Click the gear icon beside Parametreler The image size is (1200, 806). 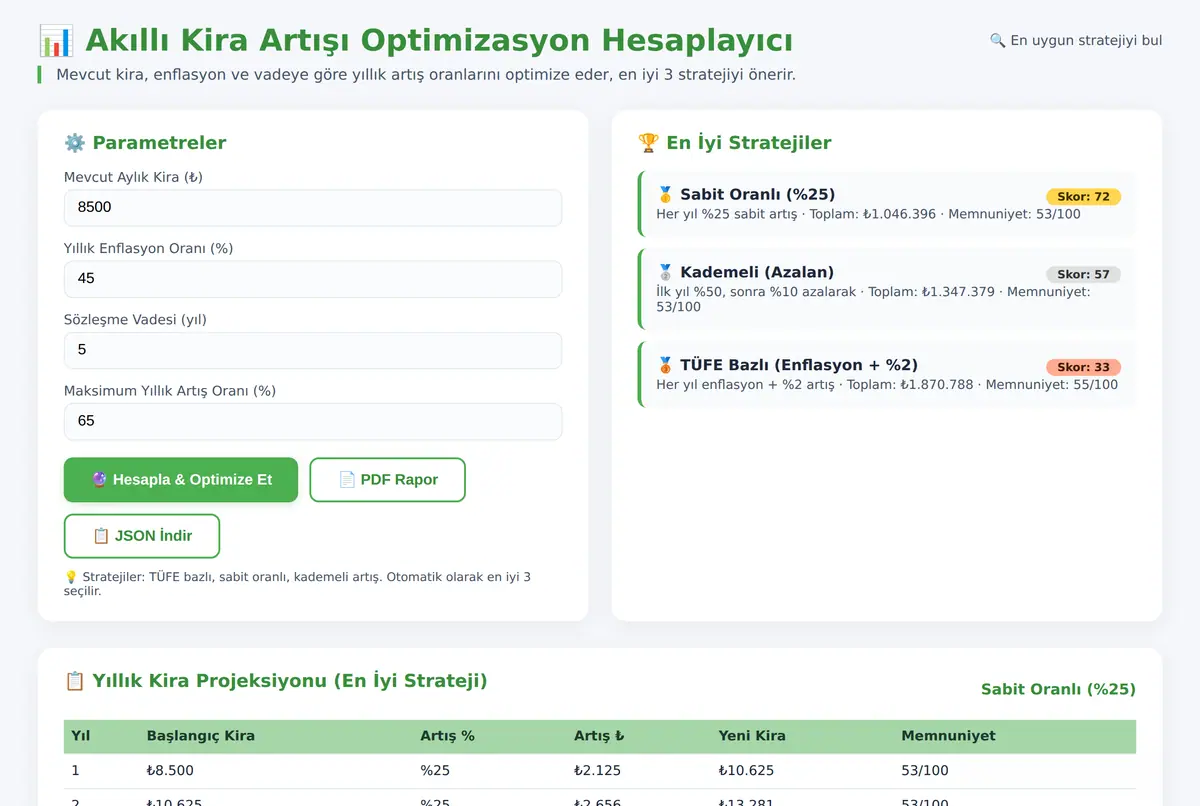click(x=74, y=143)
